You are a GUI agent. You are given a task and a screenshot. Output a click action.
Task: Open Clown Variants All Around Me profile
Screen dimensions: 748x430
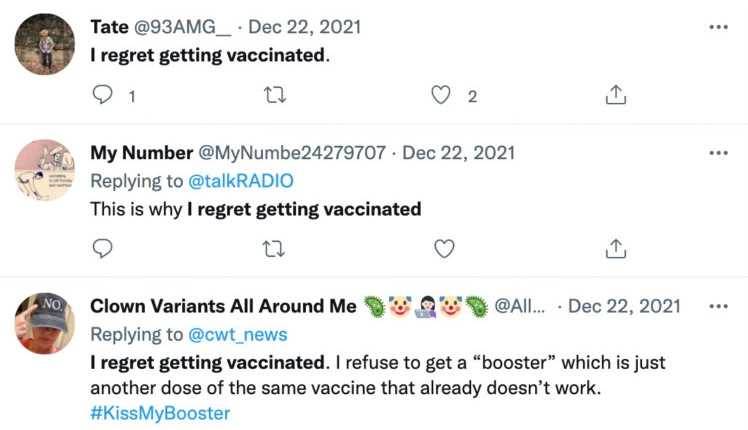tap(223, 306)
